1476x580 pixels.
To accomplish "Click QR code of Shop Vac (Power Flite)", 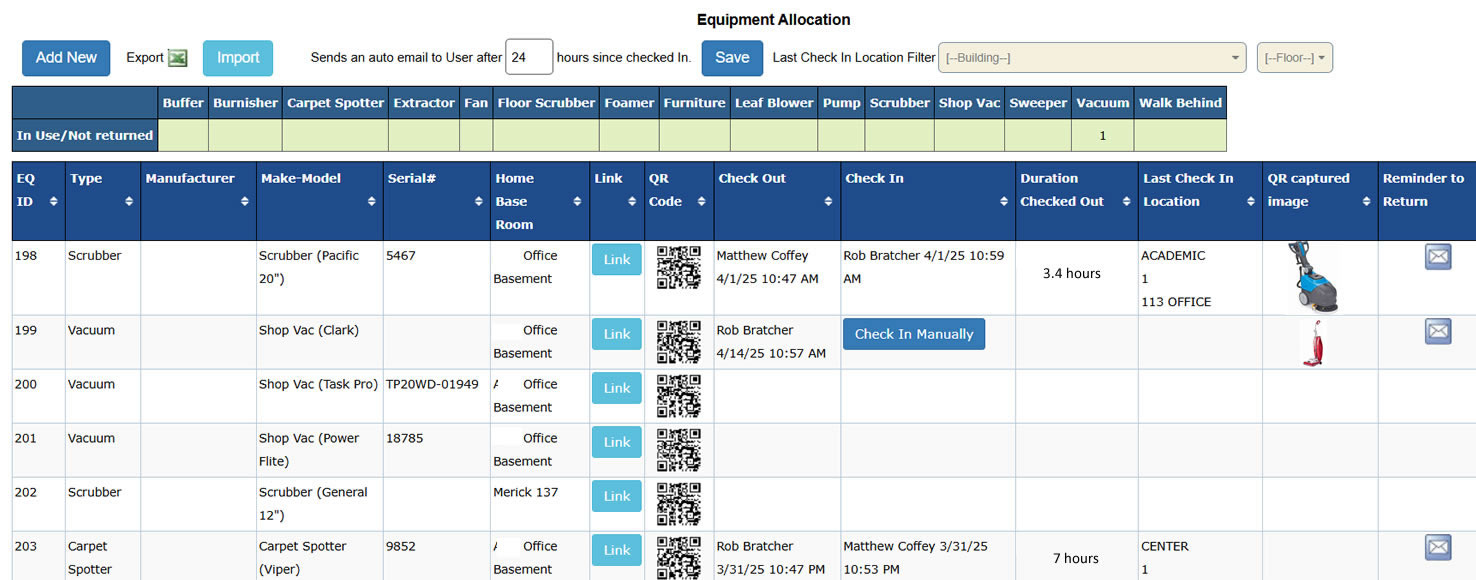I will pos(678,449).
